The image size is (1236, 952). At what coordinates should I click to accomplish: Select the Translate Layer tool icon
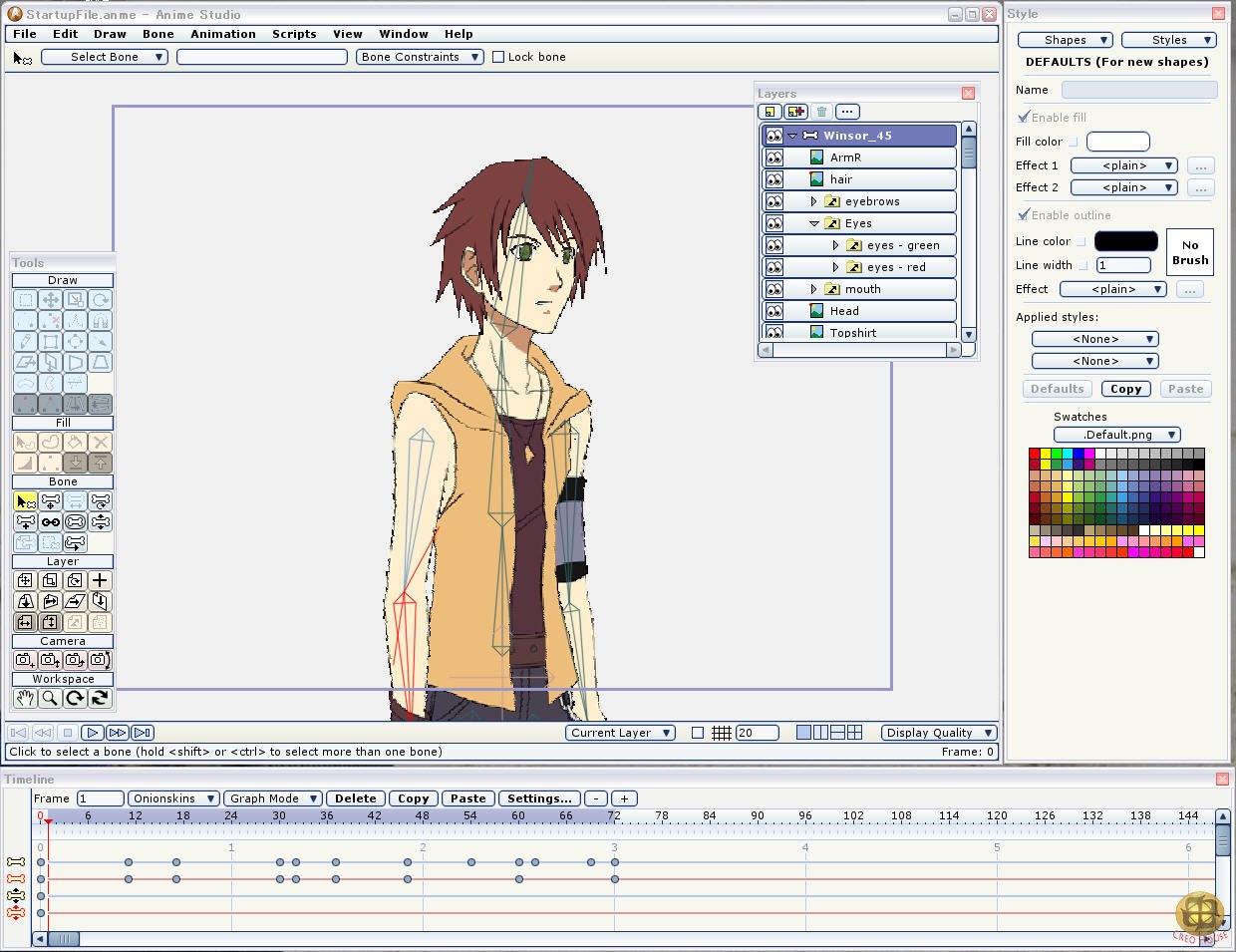coord(25,580)
